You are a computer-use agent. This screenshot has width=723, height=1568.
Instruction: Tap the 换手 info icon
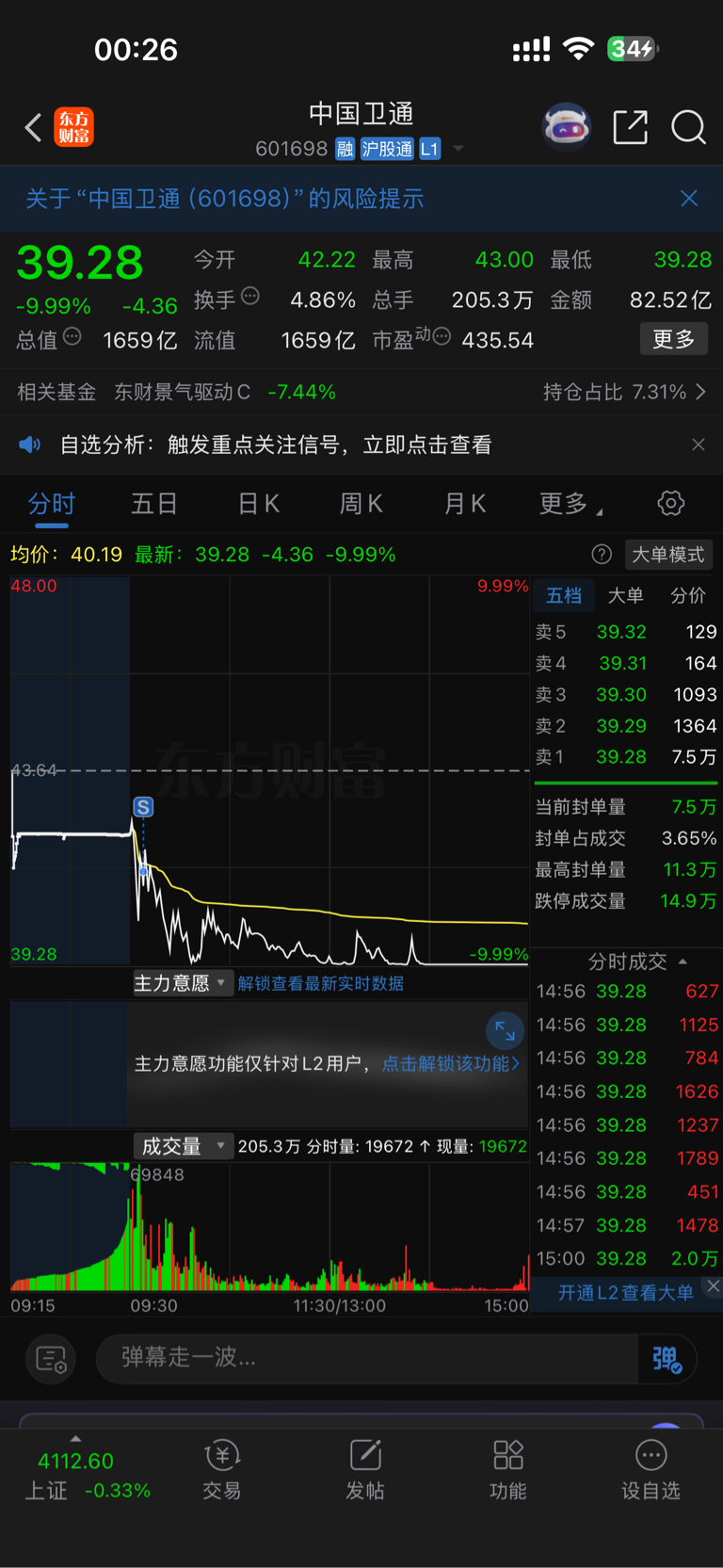250,297
